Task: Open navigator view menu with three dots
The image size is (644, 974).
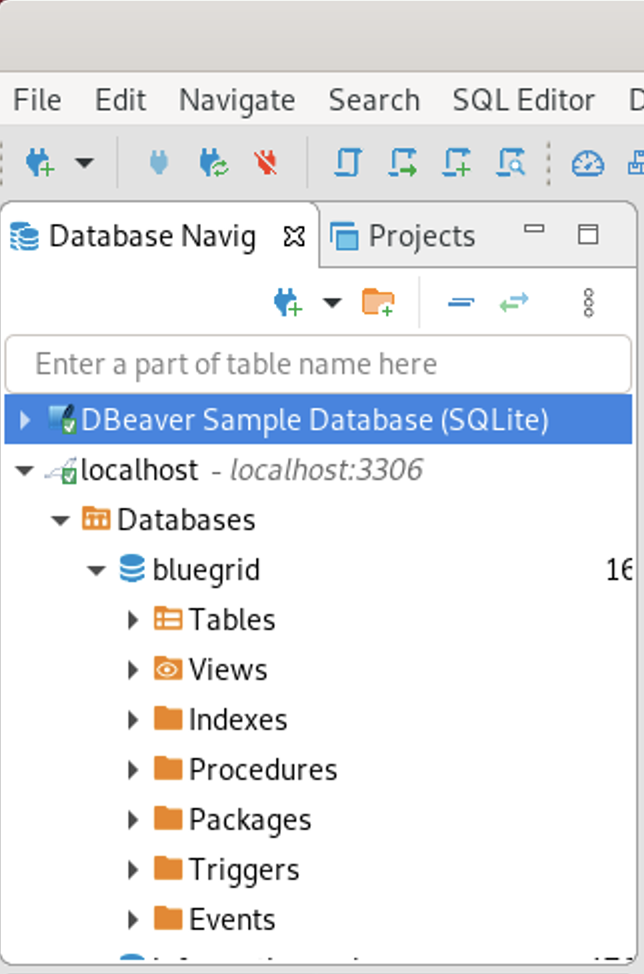Action: point(589,303)
